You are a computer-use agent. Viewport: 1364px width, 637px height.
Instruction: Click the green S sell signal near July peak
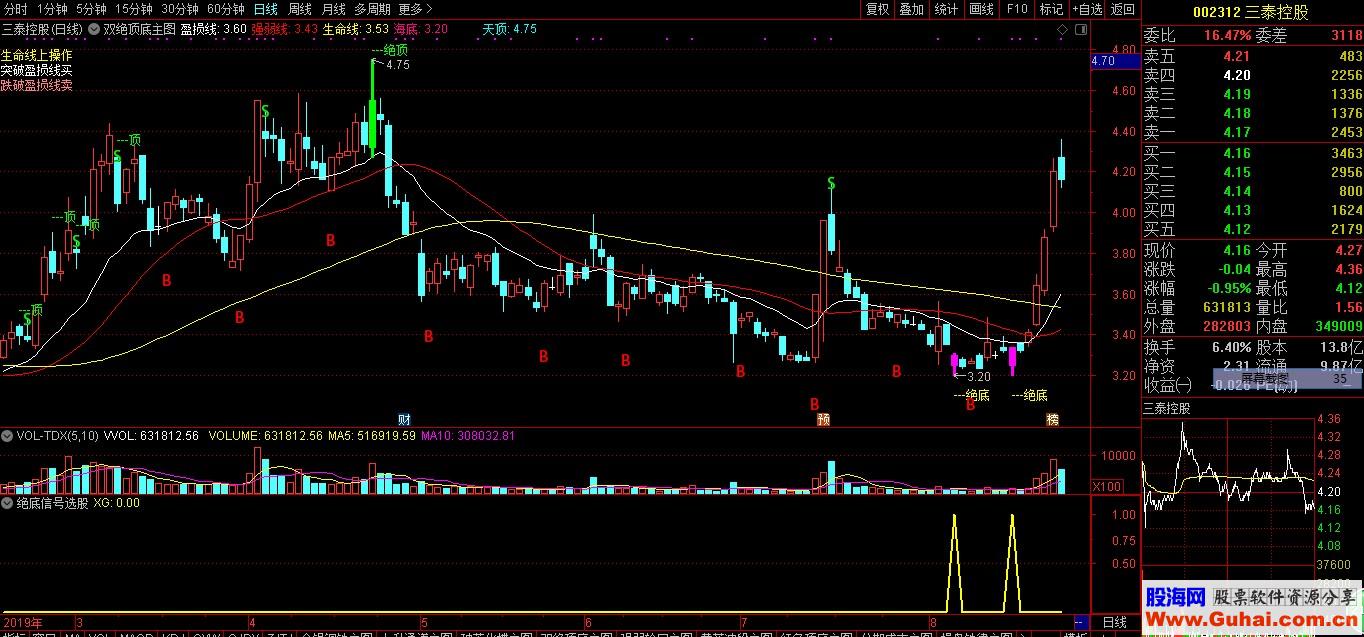click(x=831, y=184)
